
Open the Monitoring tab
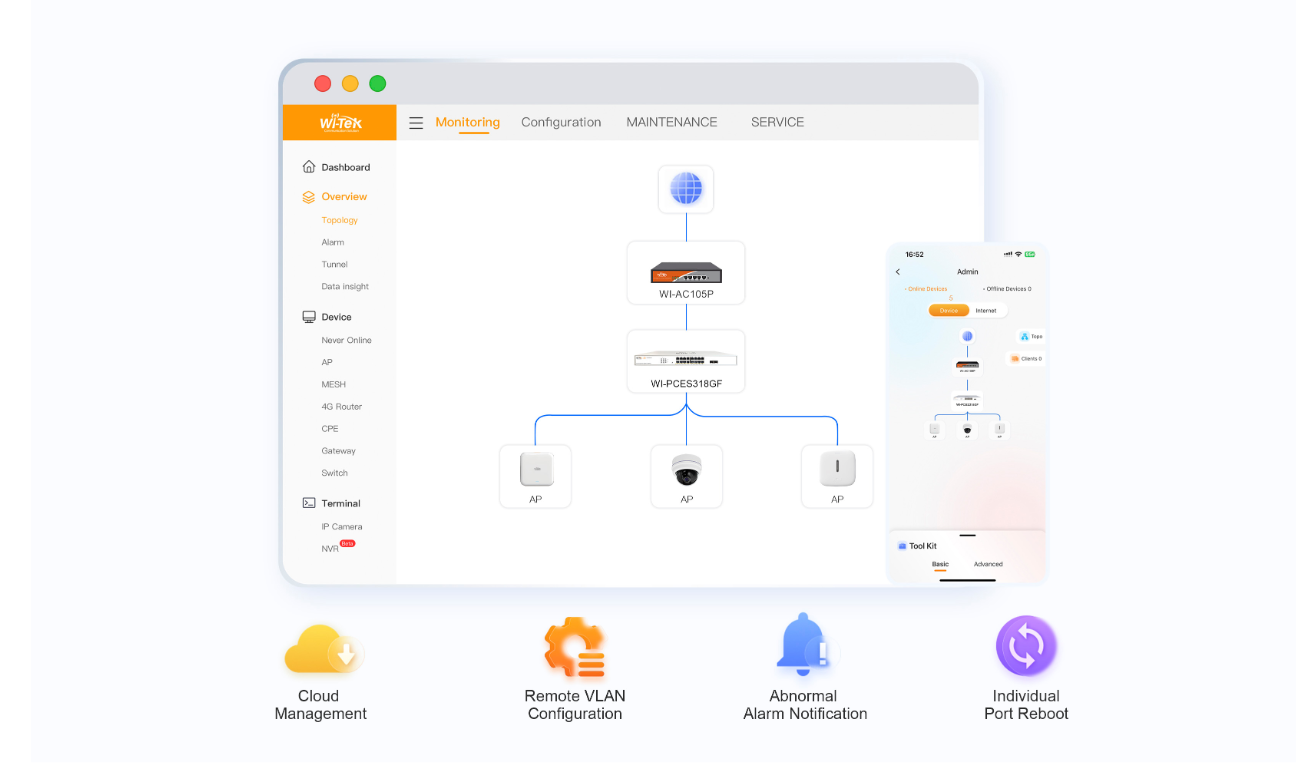coord(467,122)
